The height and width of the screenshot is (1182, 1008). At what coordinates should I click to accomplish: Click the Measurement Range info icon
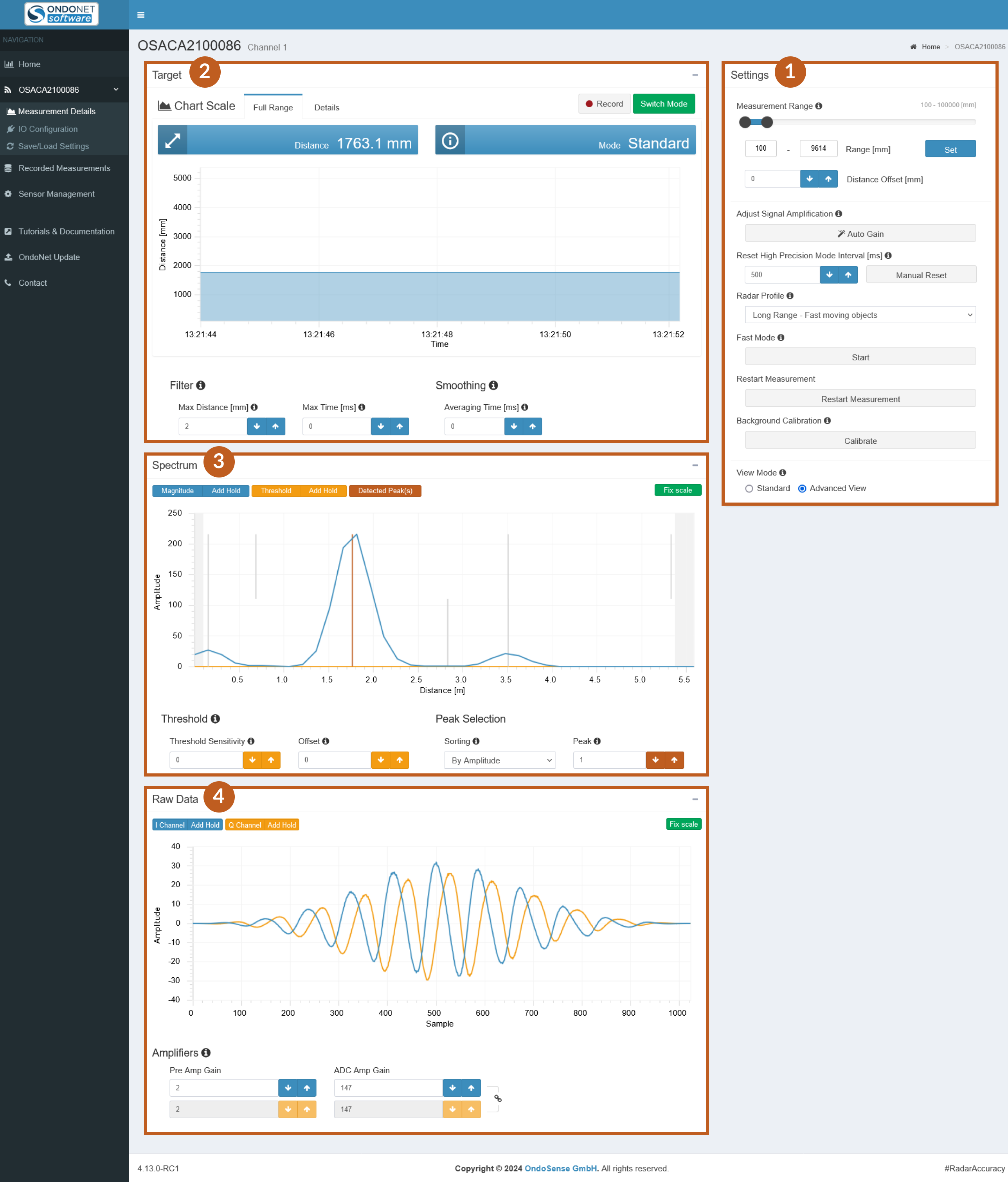819,106
